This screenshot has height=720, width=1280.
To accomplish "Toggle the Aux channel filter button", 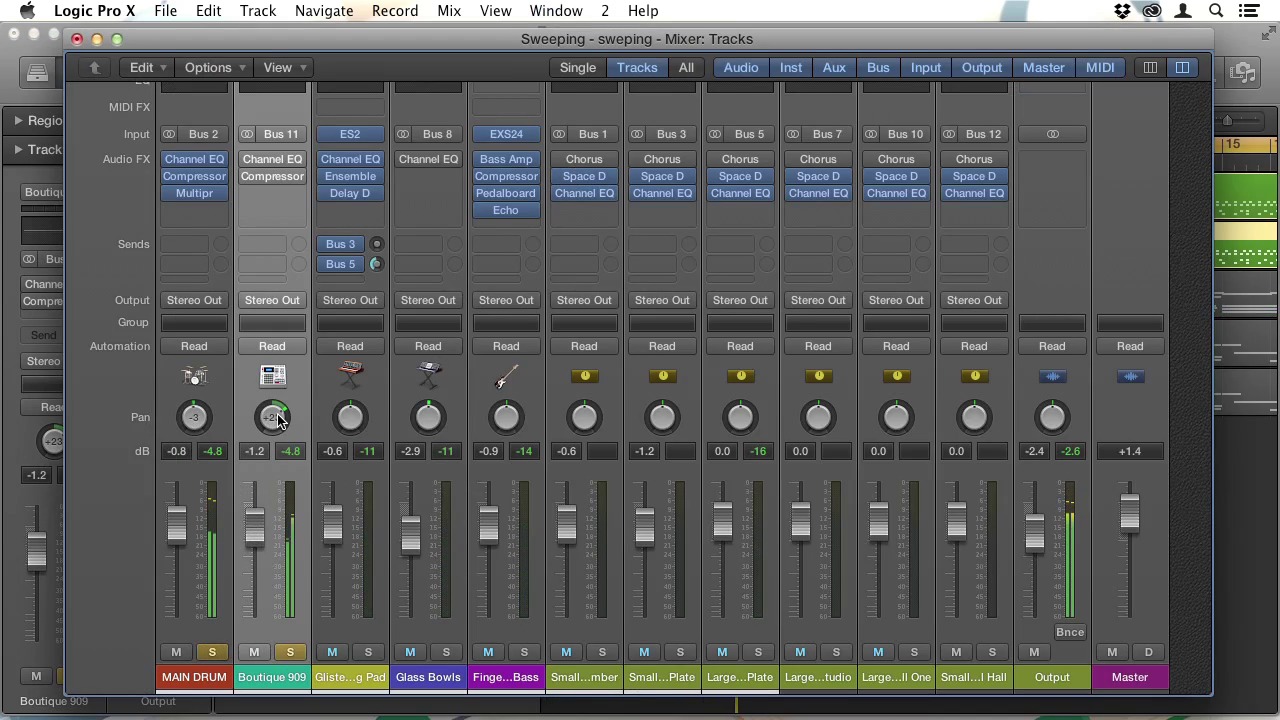I will (834, 68).
